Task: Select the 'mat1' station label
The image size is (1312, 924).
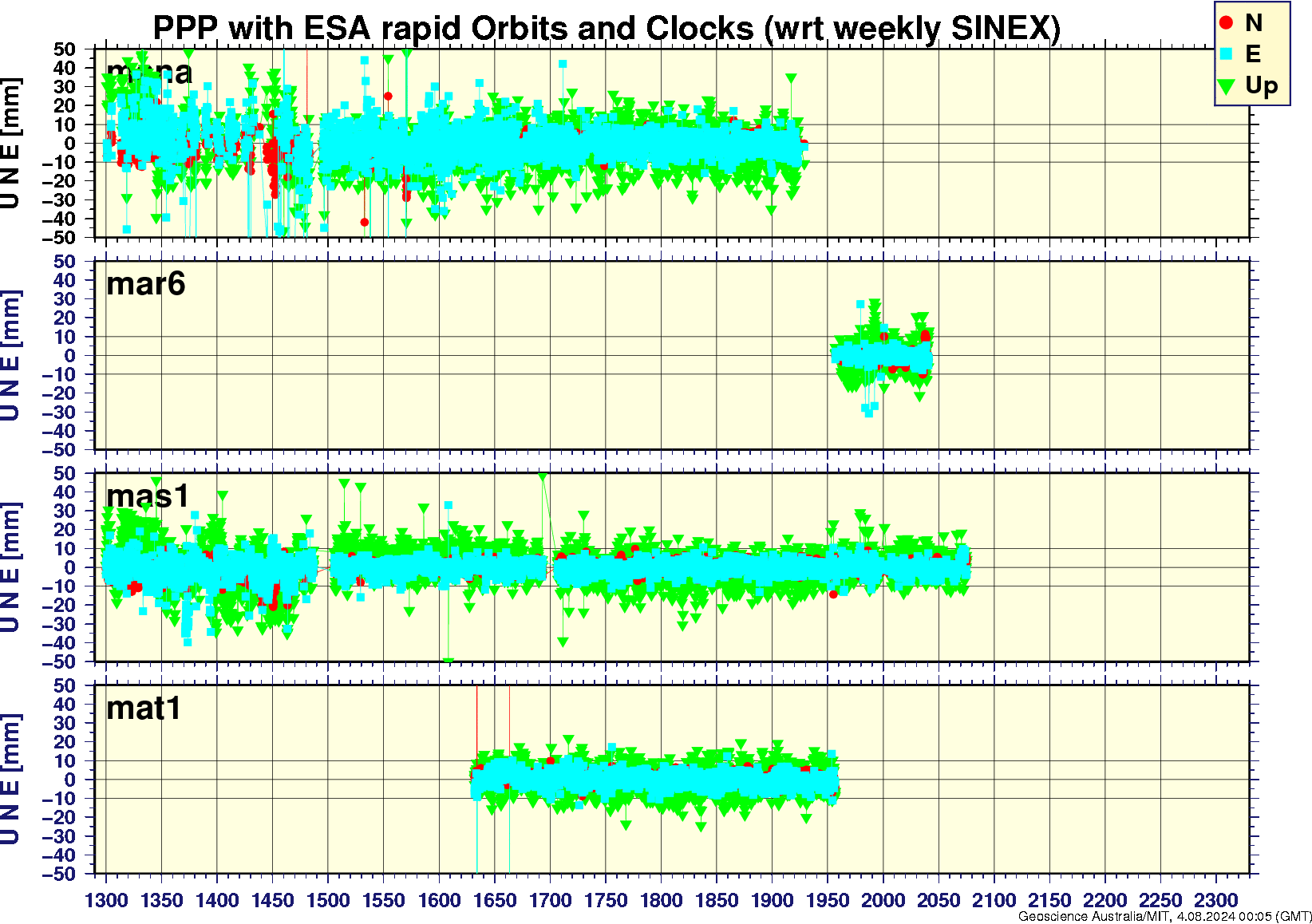Action: (x=144, y=709)
